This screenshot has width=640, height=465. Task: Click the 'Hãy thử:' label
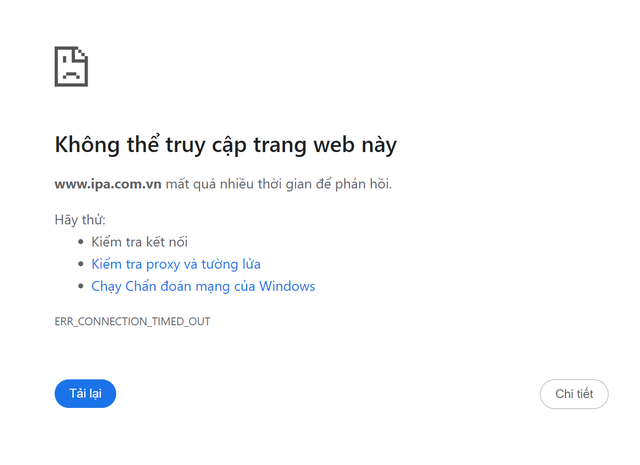80,219
